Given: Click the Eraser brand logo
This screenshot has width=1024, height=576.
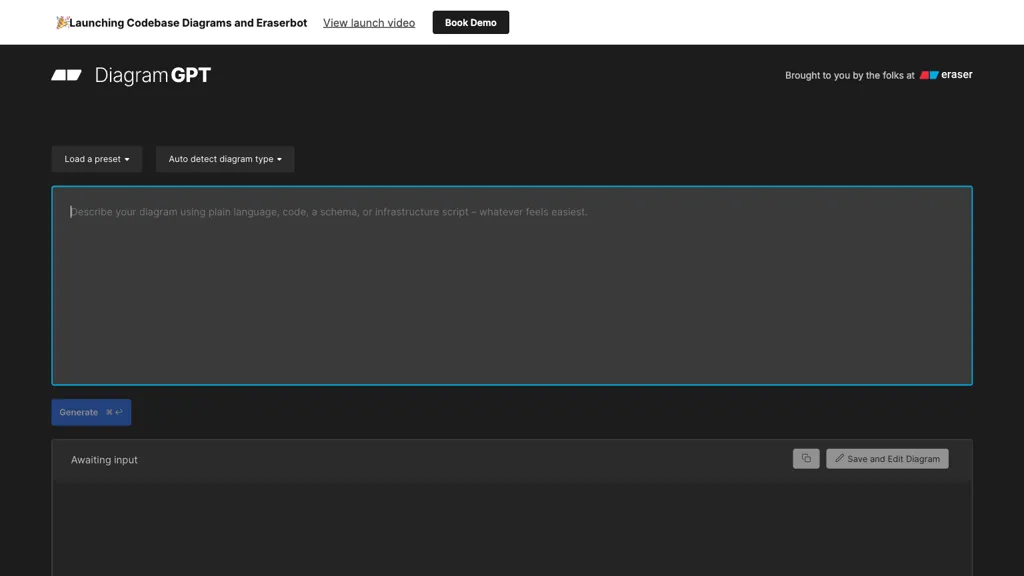Looking at the screenshot, I should pos(946,75).
